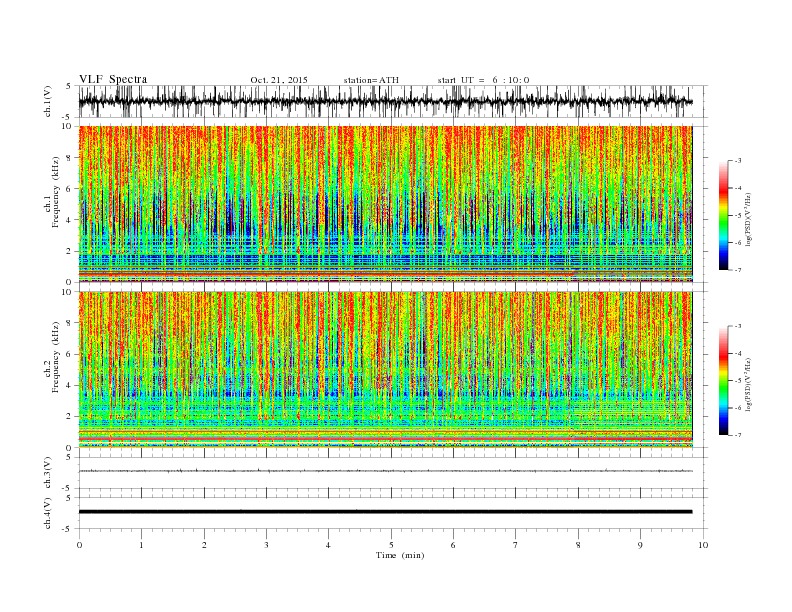Viewport: 792px width, 612px height.
Task: Click the 'start UT = 6 :10: 0' text
Action: coord(483,80)
